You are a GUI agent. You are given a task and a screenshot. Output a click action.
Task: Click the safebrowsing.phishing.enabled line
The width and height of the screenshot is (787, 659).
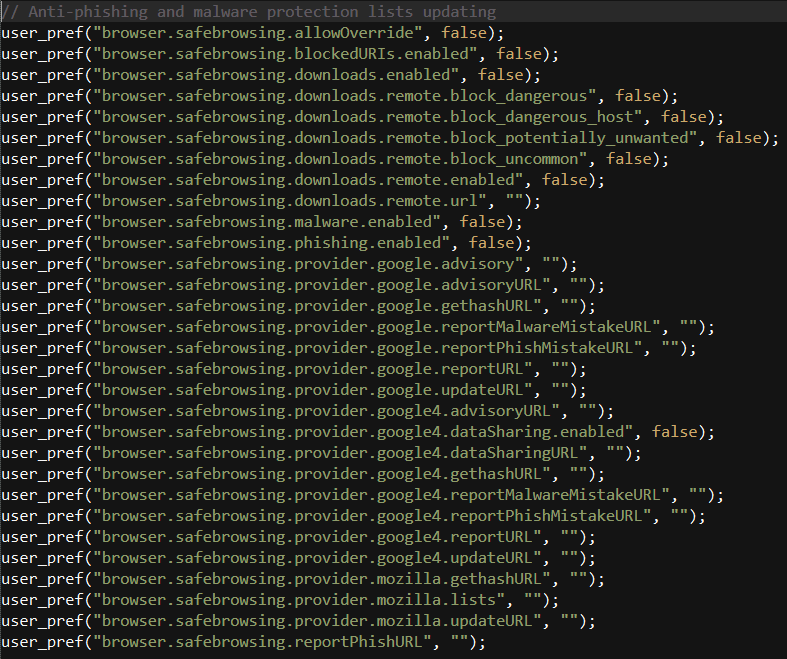pos(267,243)
